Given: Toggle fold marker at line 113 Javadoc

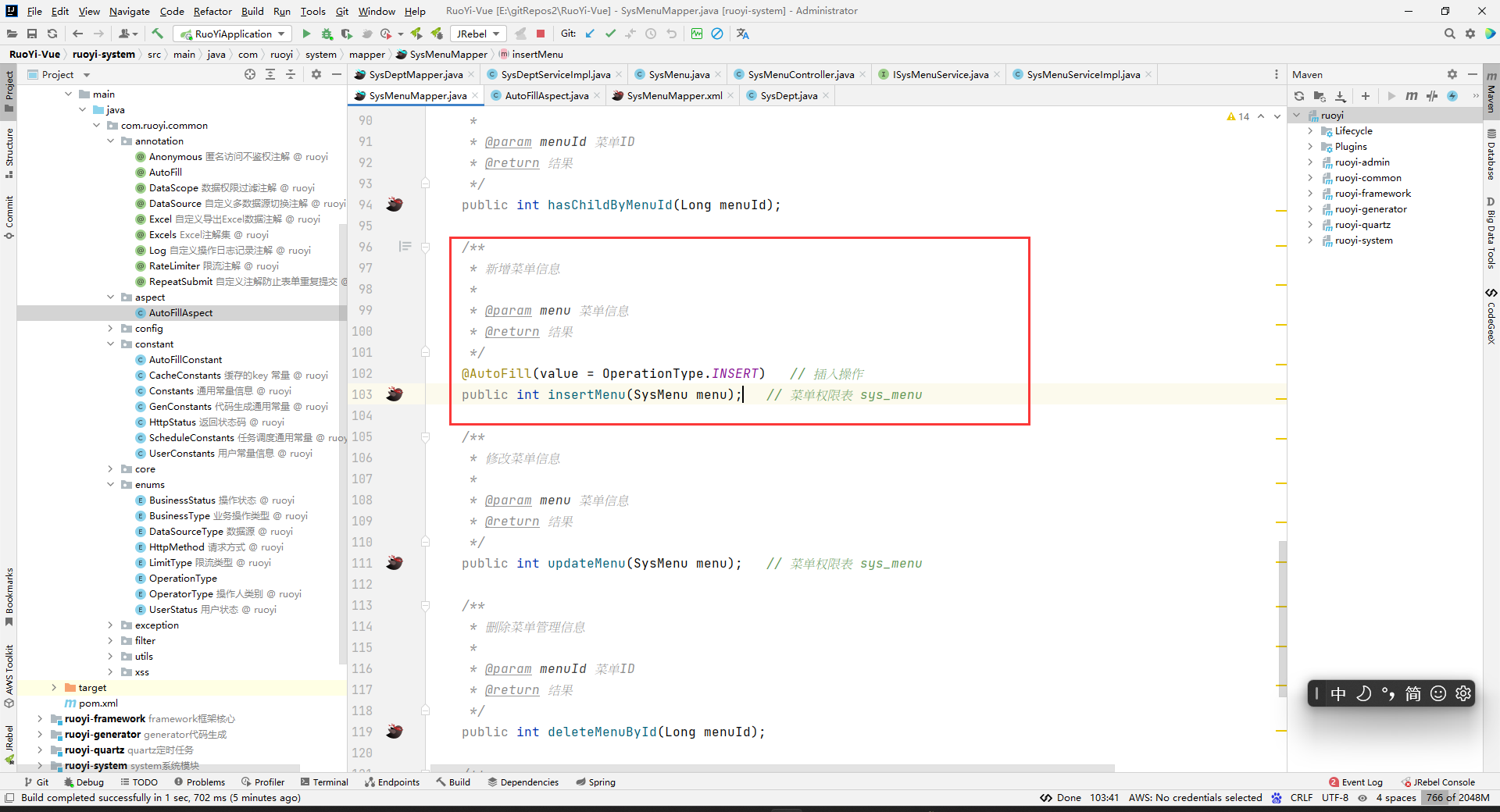Looking at the screenshot, I should [x=426, y=606].
